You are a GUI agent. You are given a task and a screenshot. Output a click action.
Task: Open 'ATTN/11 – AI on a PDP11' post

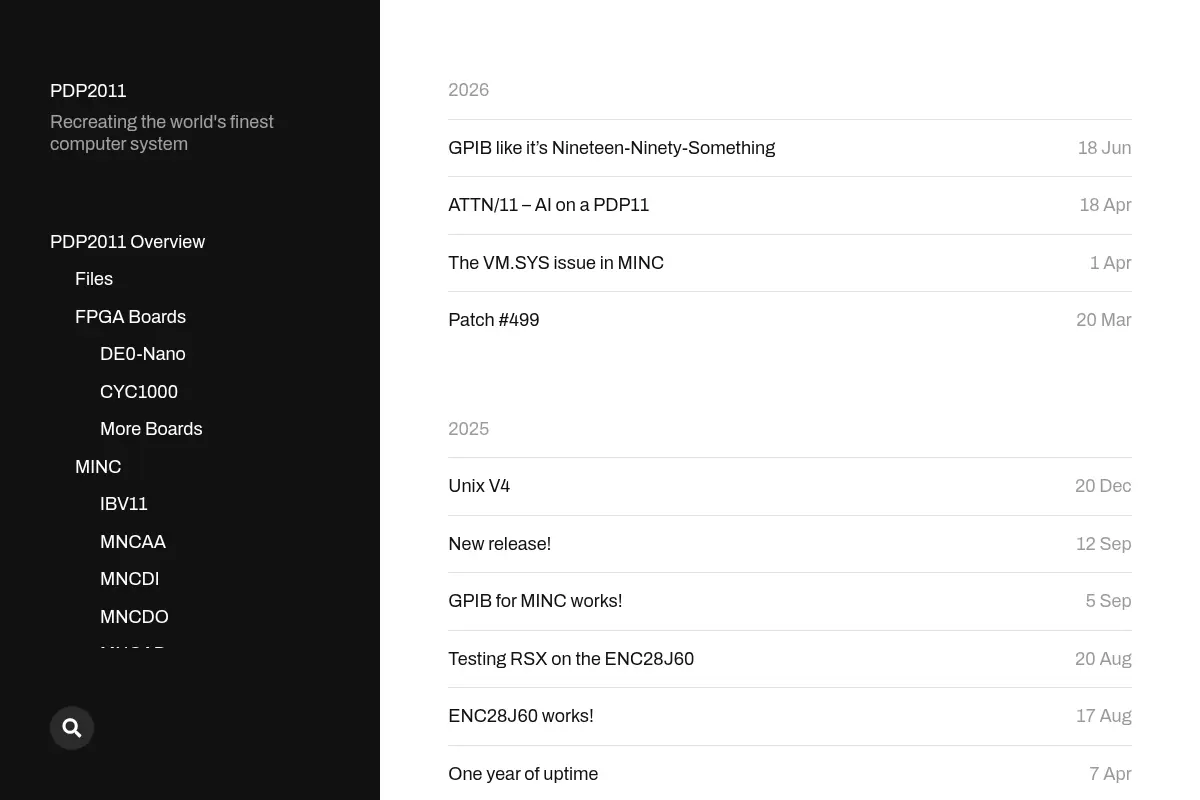pyautogui.click(x=549, y=205)
